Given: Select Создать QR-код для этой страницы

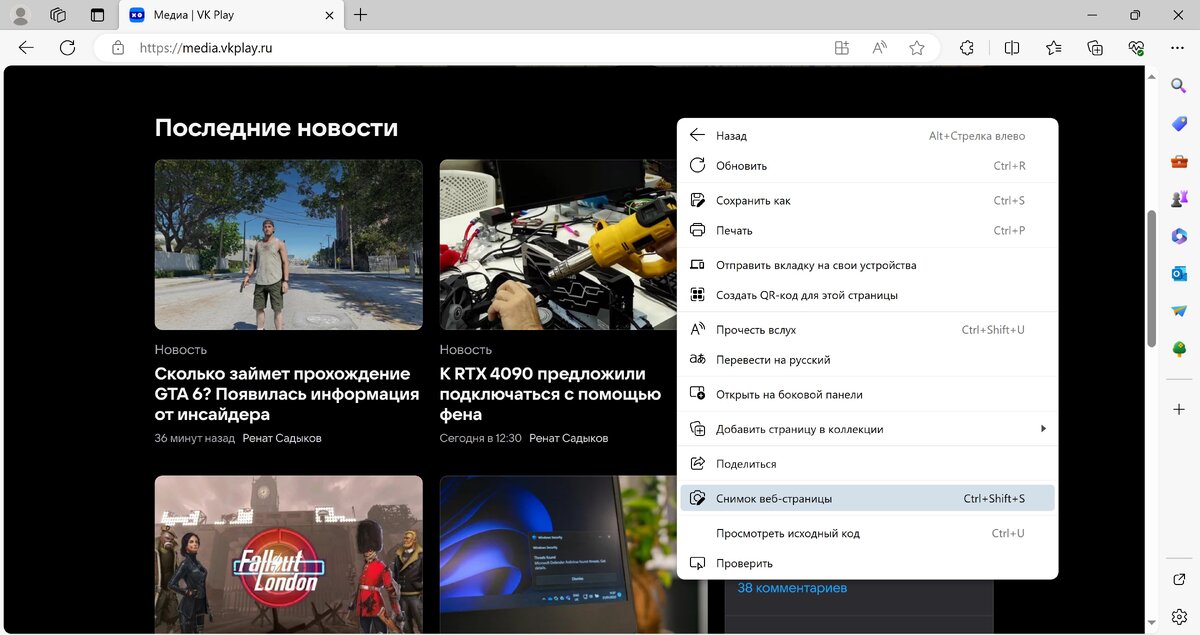Looking at the screenshot, I should (867, 296).
